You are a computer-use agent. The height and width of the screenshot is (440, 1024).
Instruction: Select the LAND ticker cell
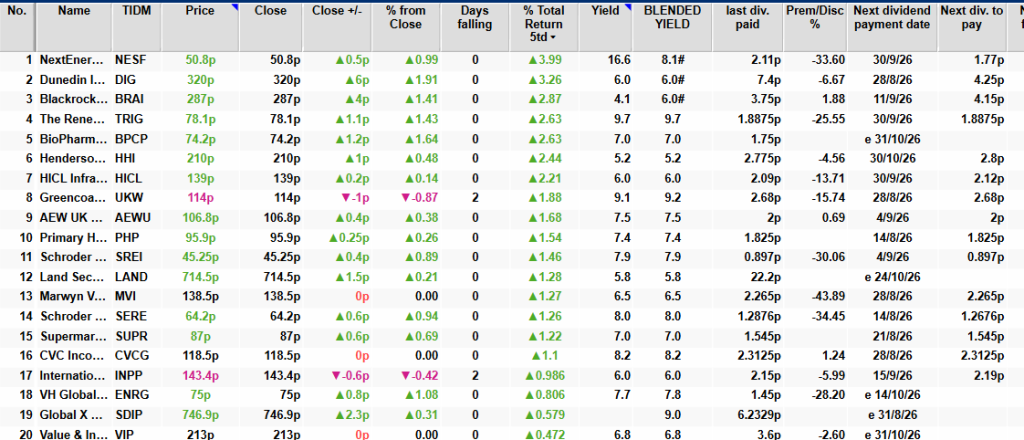coord(130,277)
